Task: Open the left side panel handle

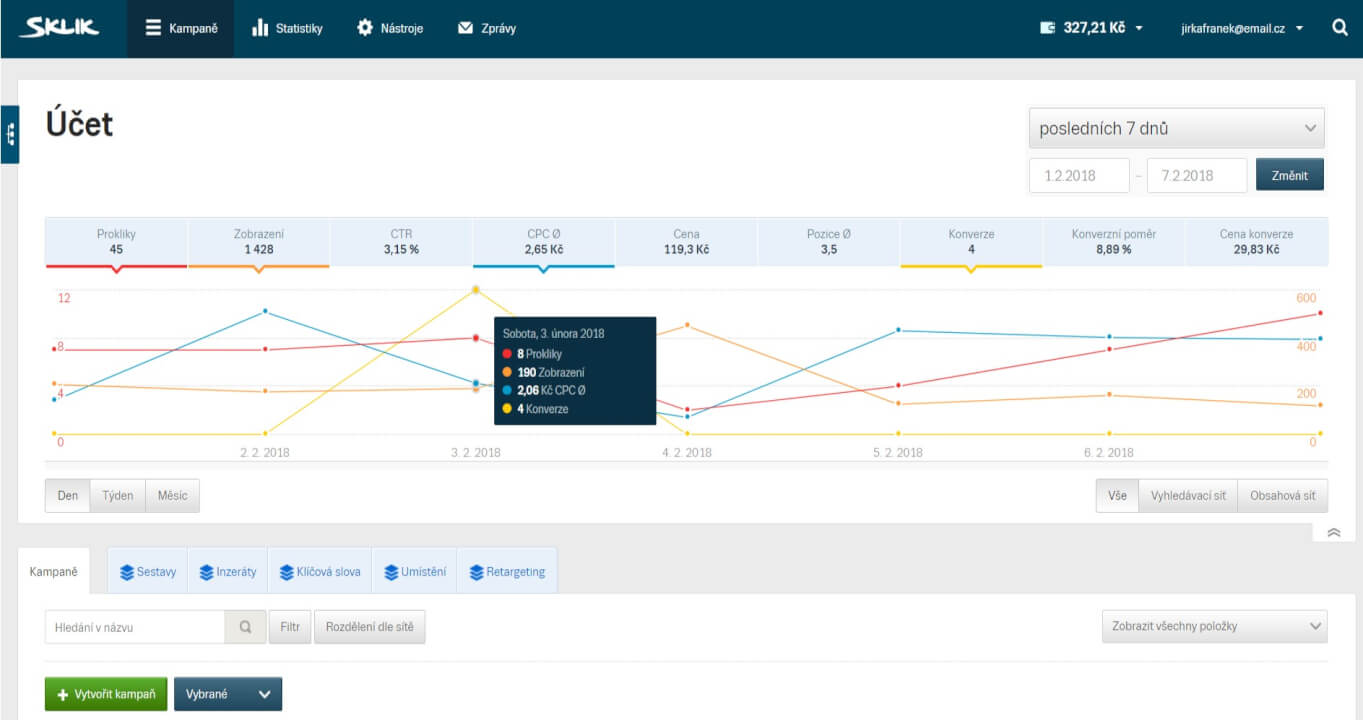Action: click(10, 134)
